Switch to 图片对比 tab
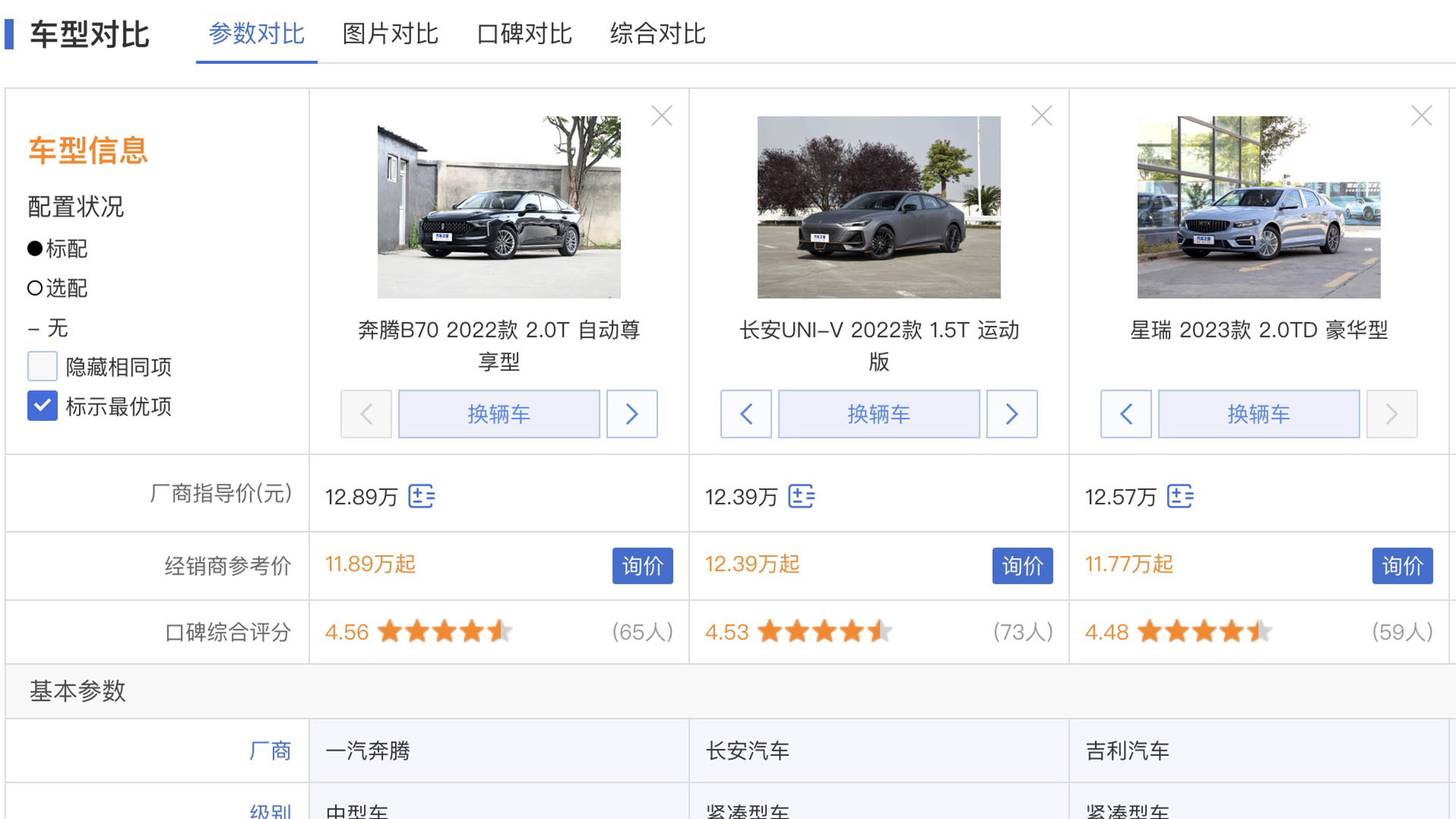This screenshot has width=1456, height=819. tap(390, 34)
